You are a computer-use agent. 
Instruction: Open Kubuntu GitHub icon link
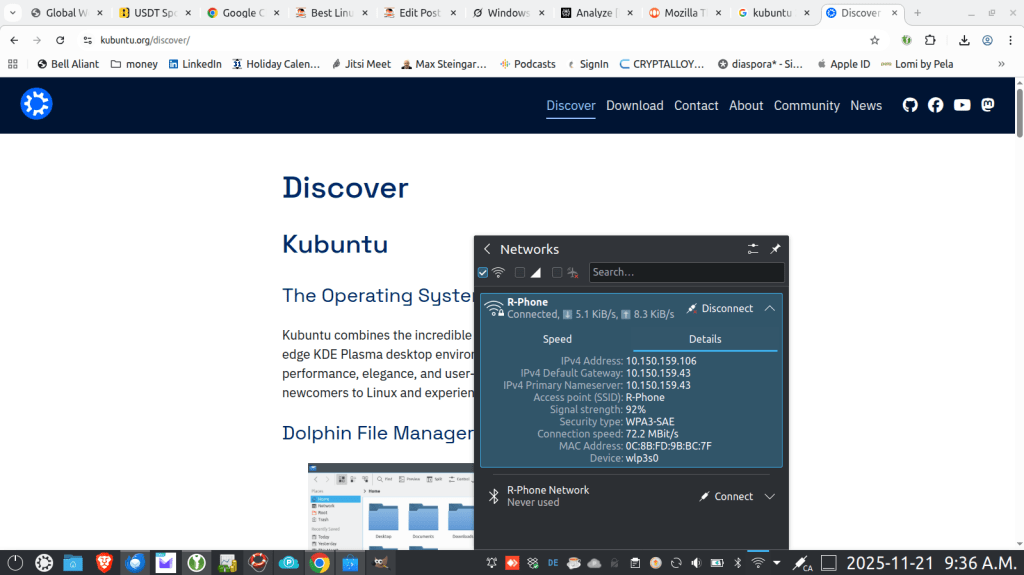point(910,105)
